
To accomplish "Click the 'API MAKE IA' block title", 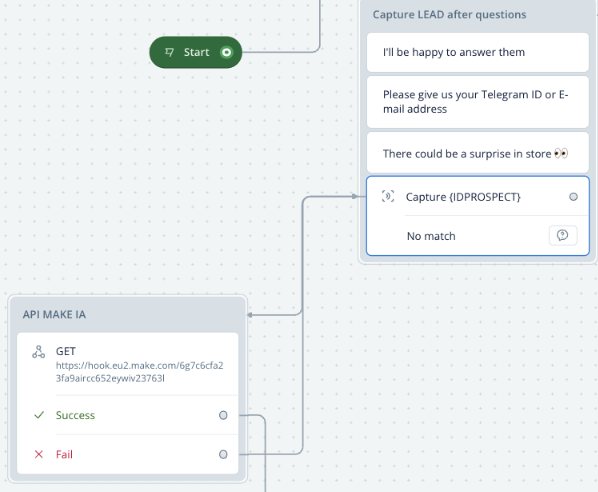I will (54, 314).
